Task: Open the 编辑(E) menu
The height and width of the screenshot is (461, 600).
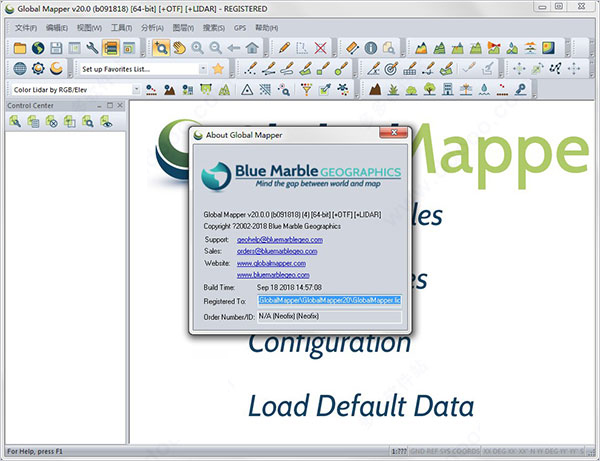Action: pos(57,28)
